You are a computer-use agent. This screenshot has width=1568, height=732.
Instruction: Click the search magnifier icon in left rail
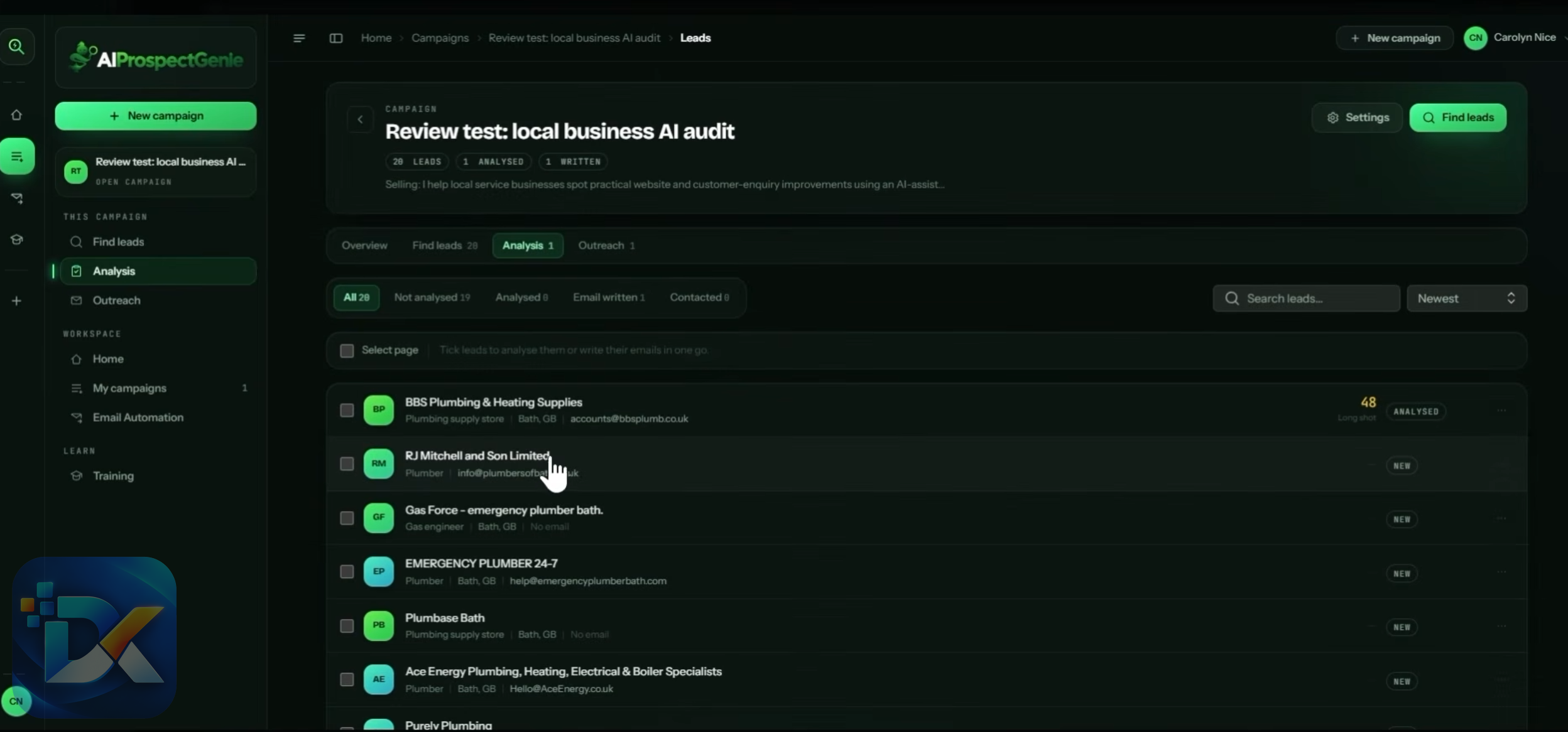pos(16,46)
